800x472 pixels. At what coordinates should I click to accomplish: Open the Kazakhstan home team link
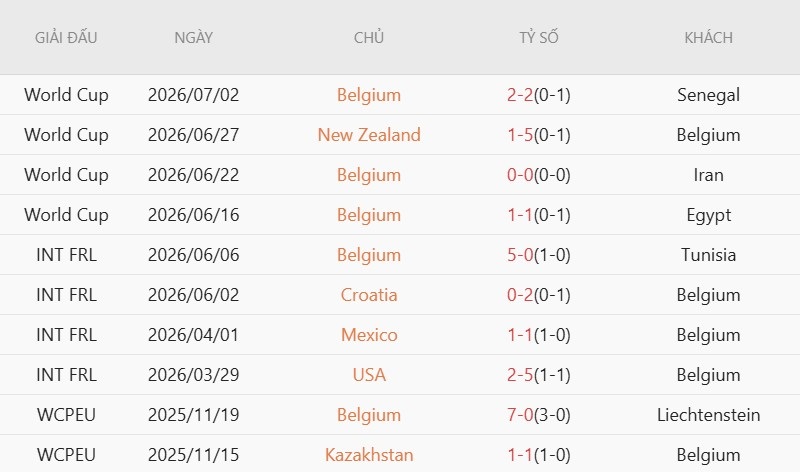(x=369, y=455)
